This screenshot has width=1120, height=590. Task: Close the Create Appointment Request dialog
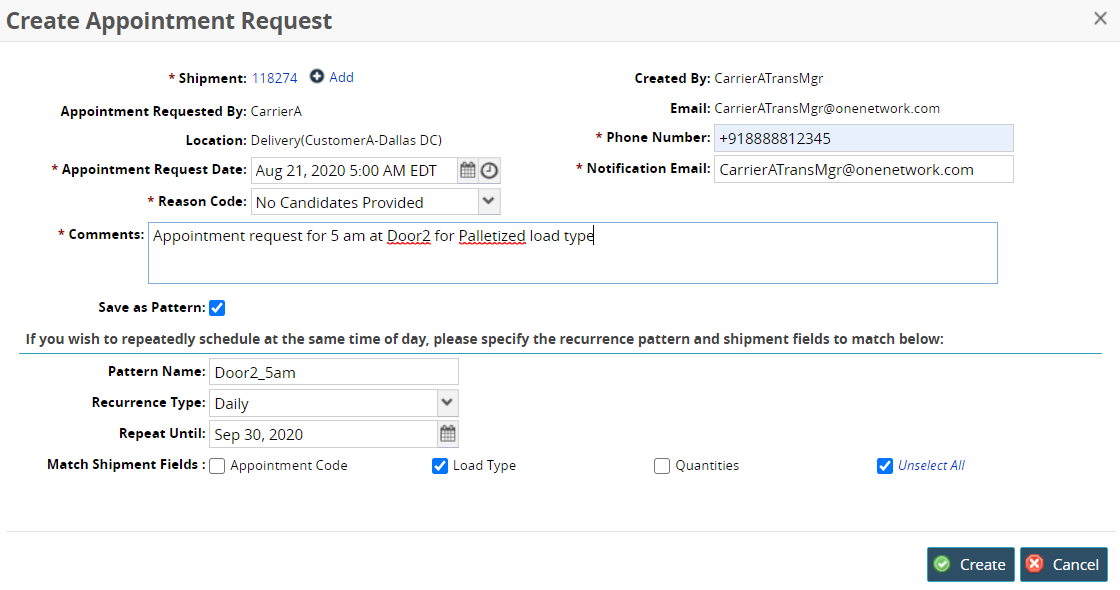(1100, 19)
